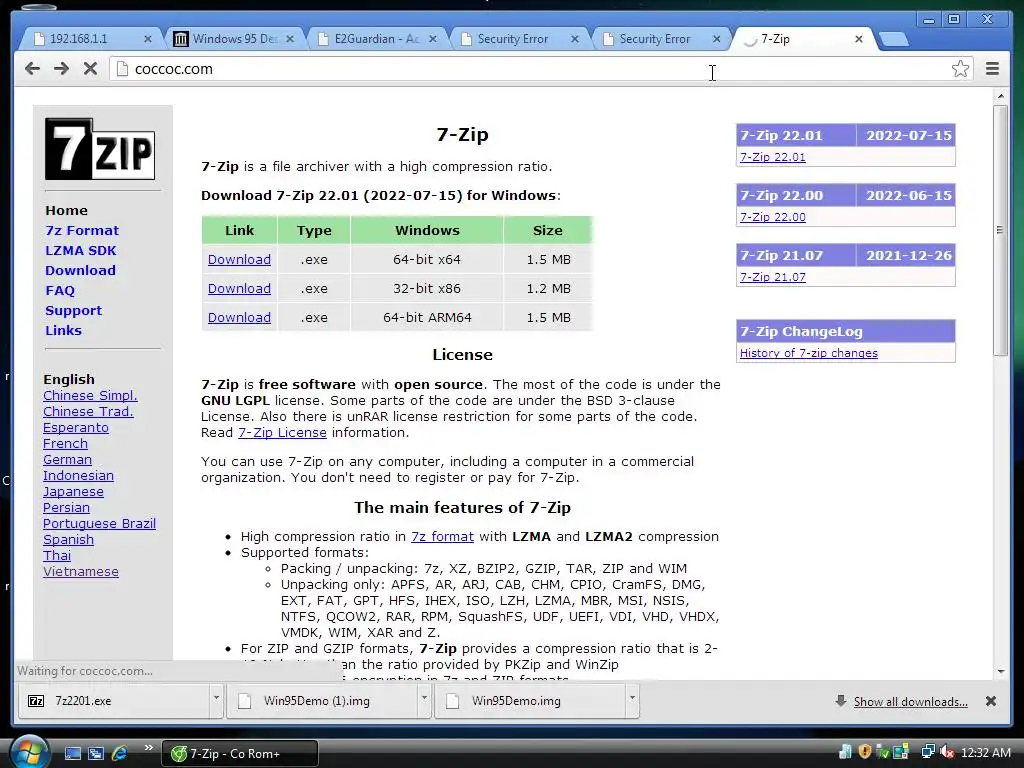Open the Support sidebar link
Screen dimensions: 1024x768
click(73, 311)
